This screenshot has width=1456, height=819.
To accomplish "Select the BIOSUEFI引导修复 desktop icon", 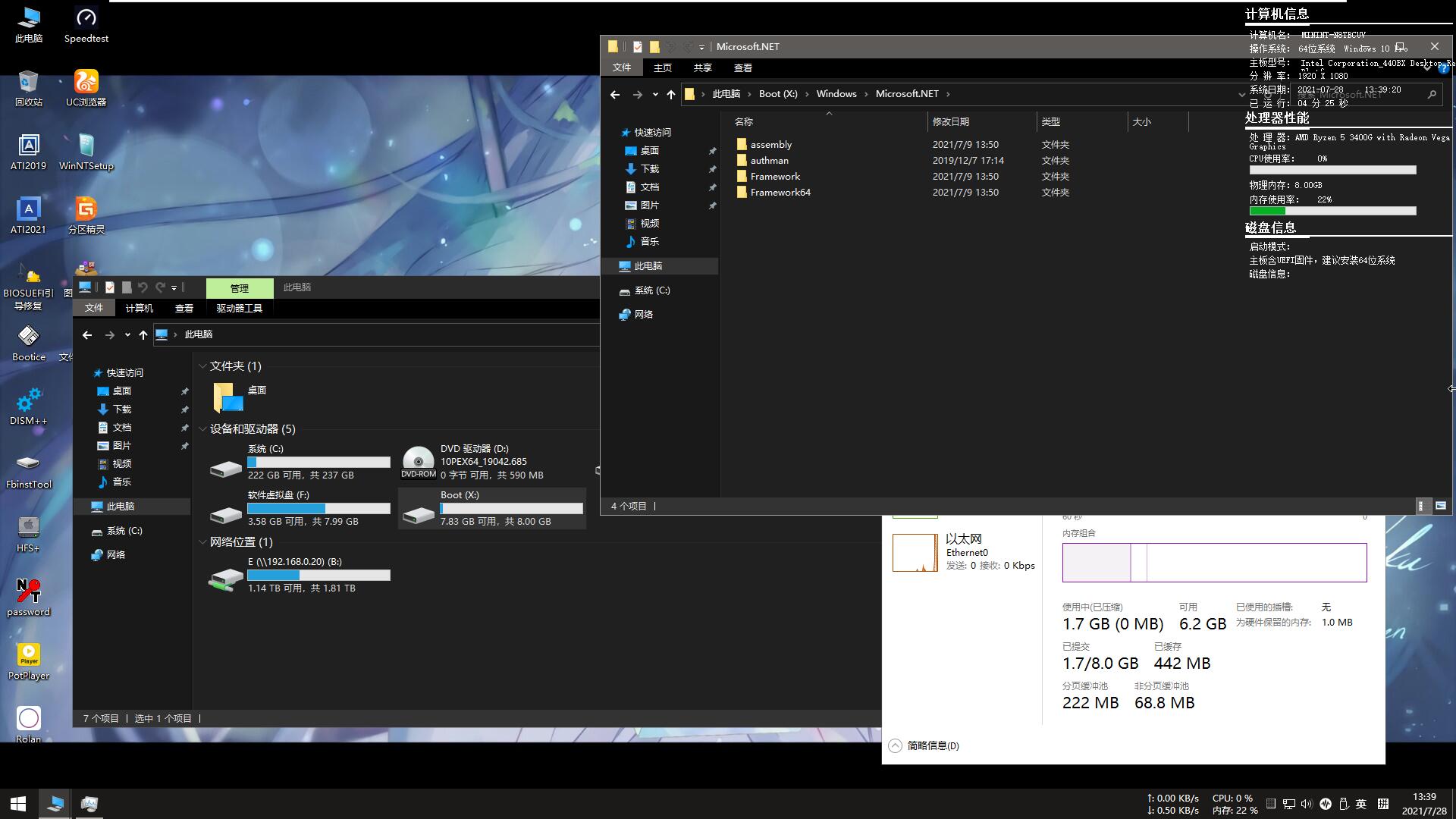I will pyautogui.click(x=28, y=286).
